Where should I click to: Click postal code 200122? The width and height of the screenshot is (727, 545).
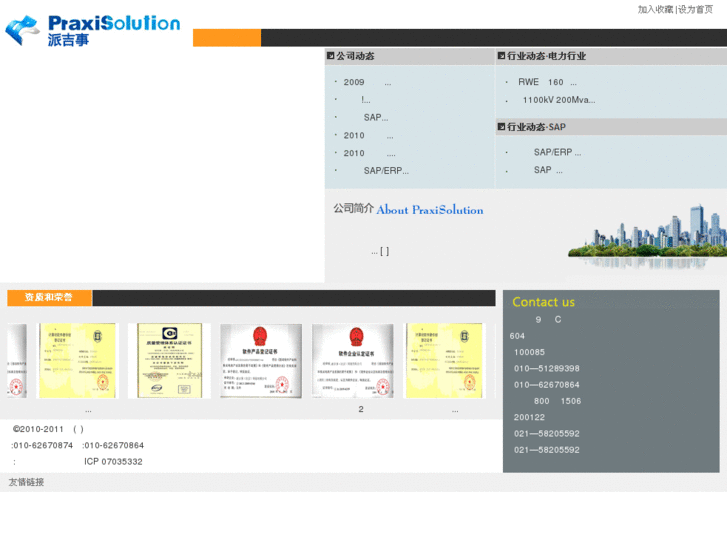[529, 417]
